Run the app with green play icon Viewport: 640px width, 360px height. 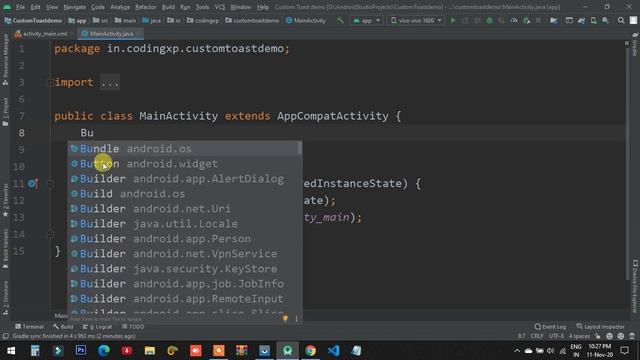pos(453,20)
